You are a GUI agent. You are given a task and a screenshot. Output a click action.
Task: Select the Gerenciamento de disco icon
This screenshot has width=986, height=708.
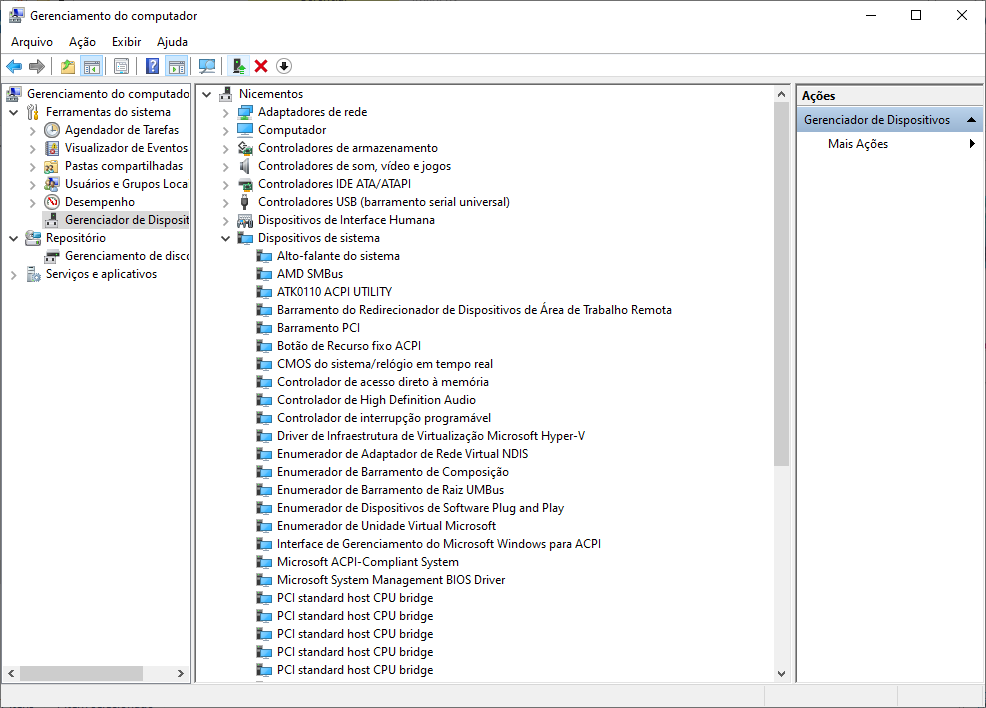pyautogui.click(x=52, y=257)
